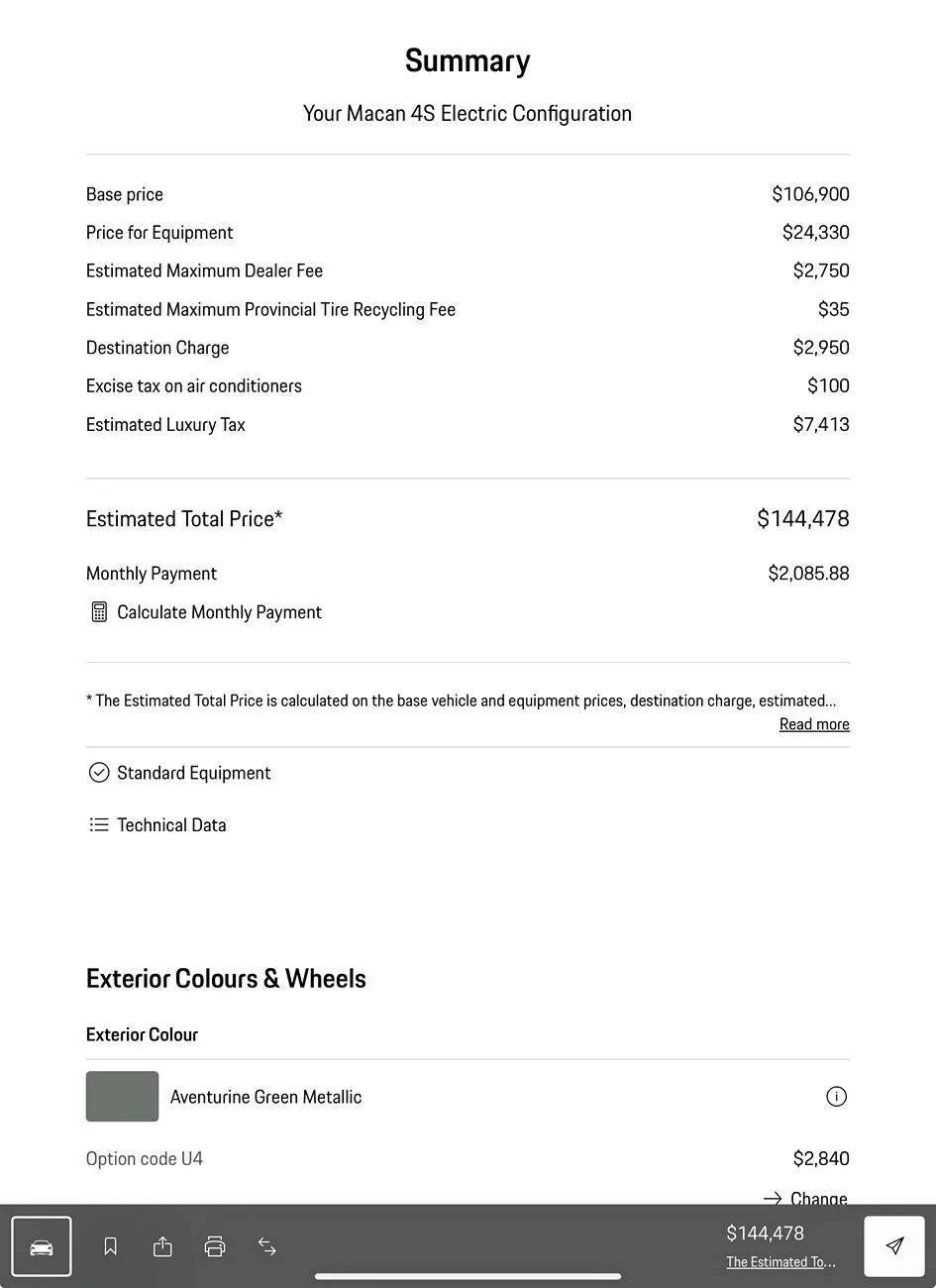Click the truncated Estimated Total Price disclaimer text

[461, 700]
